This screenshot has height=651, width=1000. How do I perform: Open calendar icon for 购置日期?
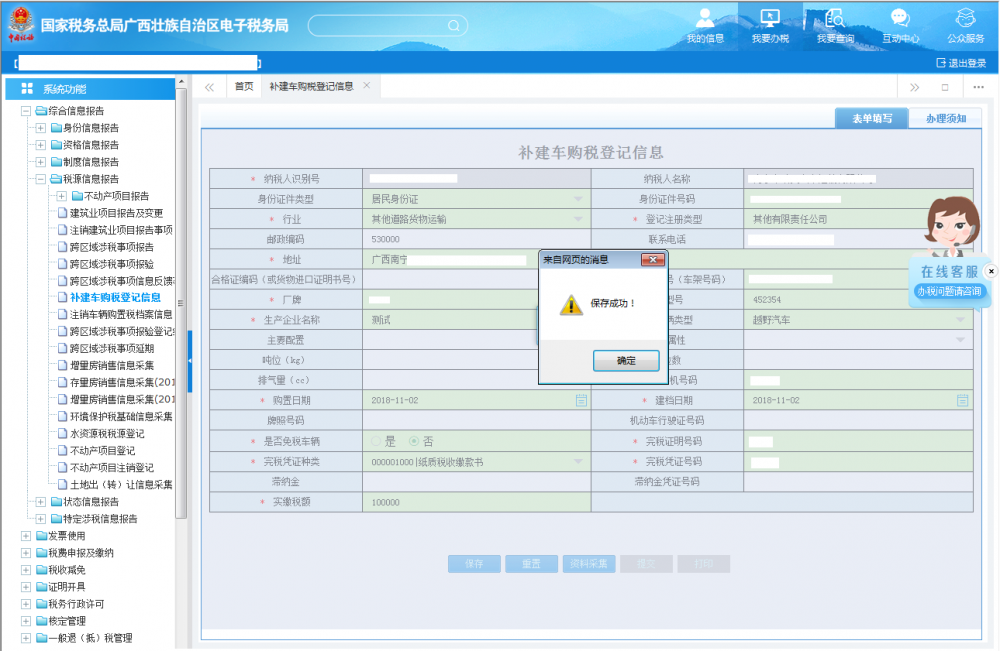(581, 400)
